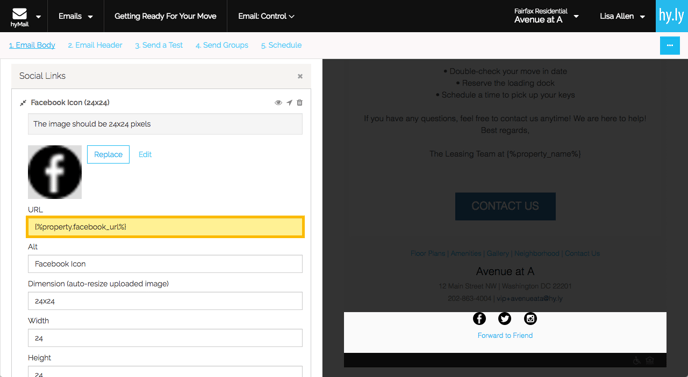Click the Replace image button

point(108,154)
